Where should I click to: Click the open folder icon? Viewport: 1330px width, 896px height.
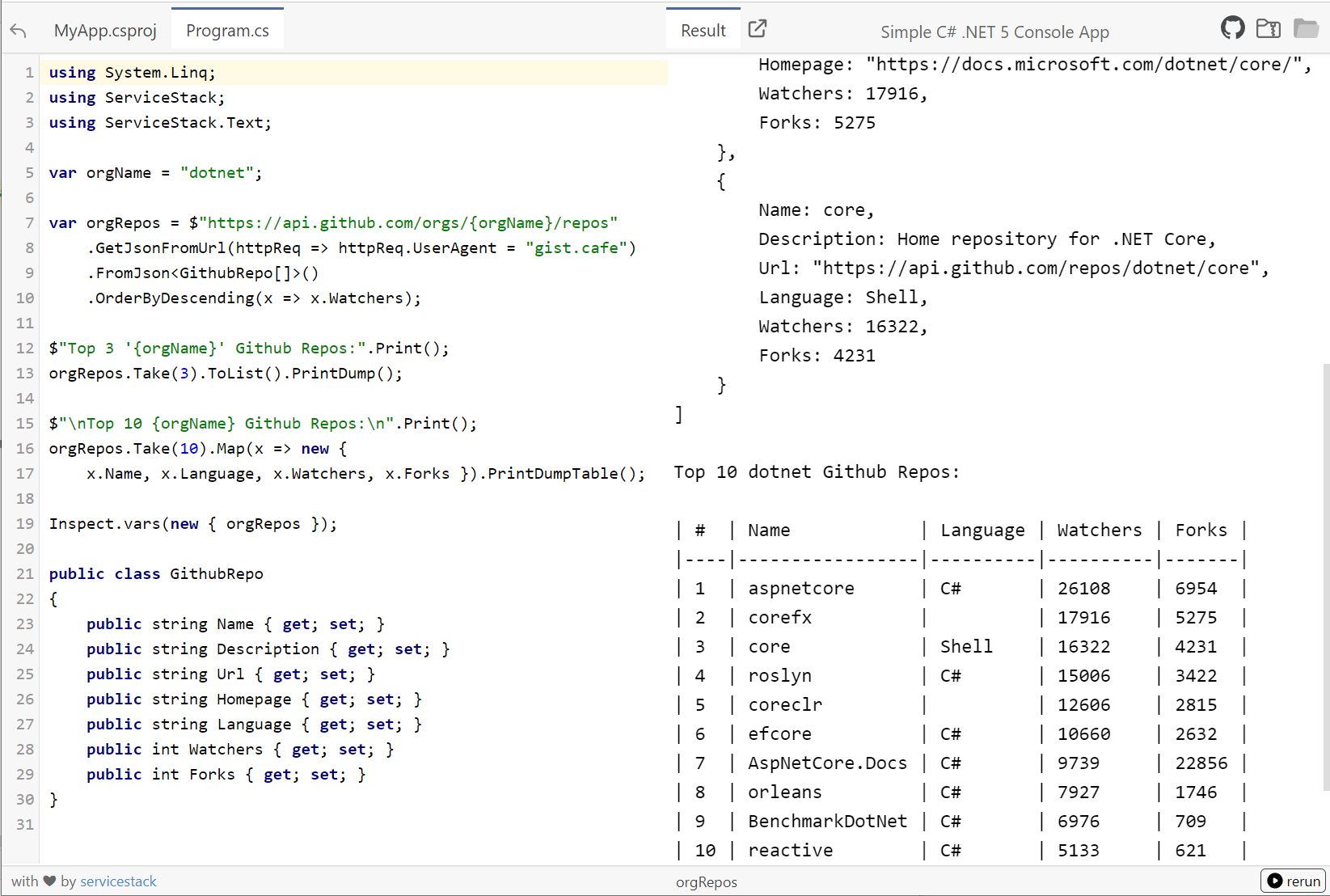pyautogui.click(x=1306, y=28)
